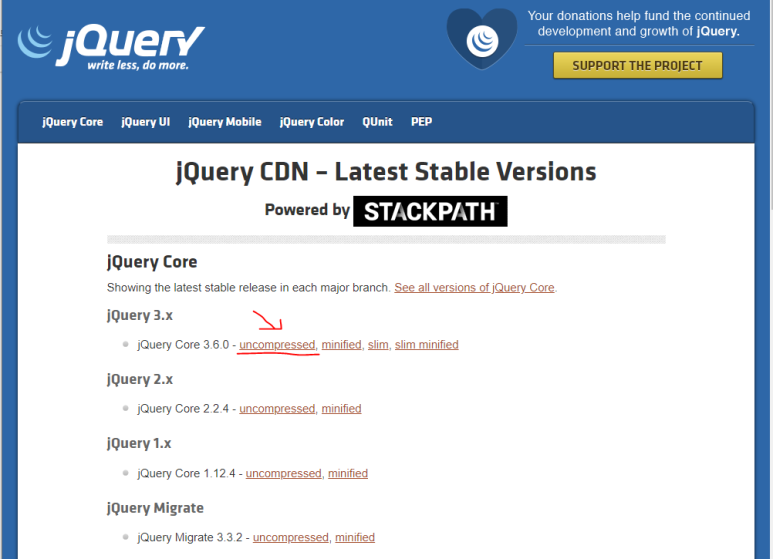
Task: Click the Powered by text
Action: tap(307, 210)
